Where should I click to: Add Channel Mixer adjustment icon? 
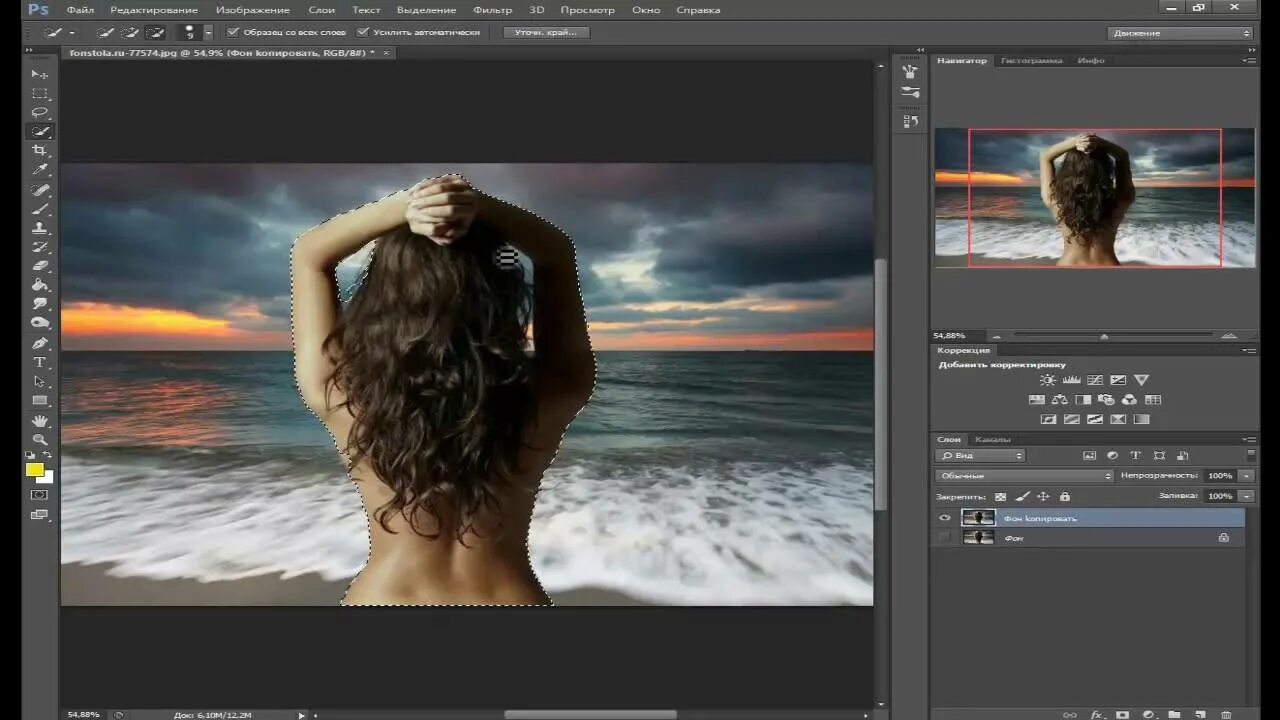(1129, 400)
